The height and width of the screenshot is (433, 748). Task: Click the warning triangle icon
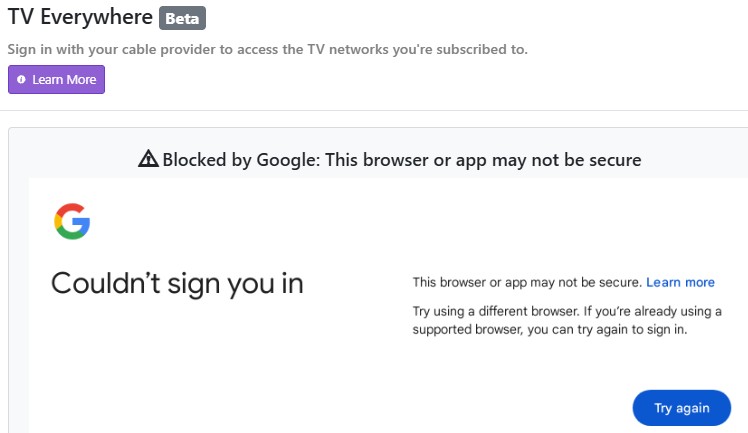(x=148, y=159)
